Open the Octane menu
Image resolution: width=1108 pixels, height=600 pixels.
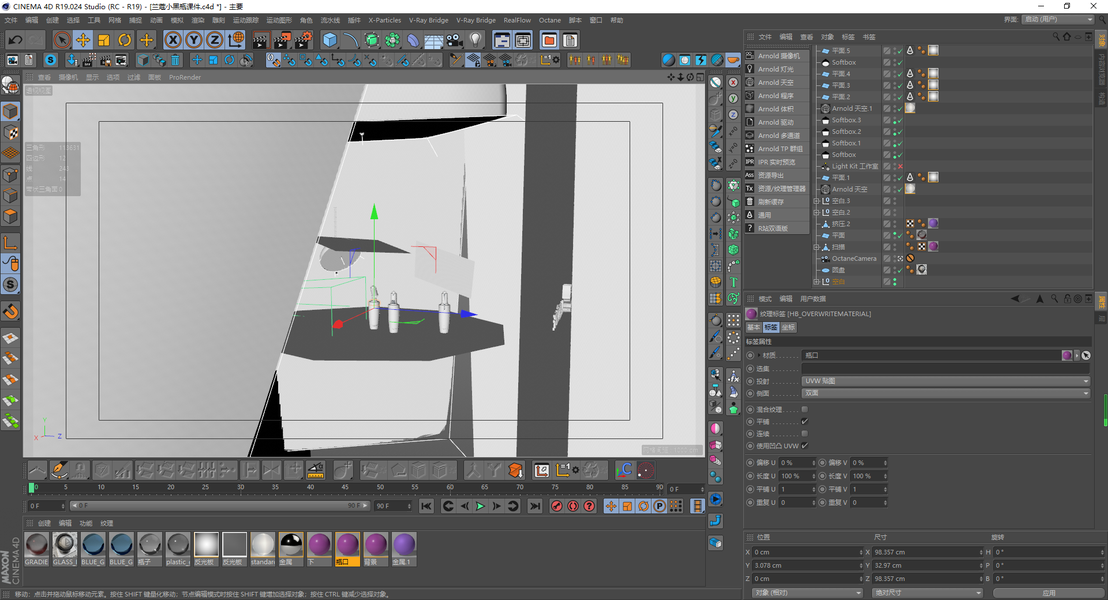click(550, 20)
